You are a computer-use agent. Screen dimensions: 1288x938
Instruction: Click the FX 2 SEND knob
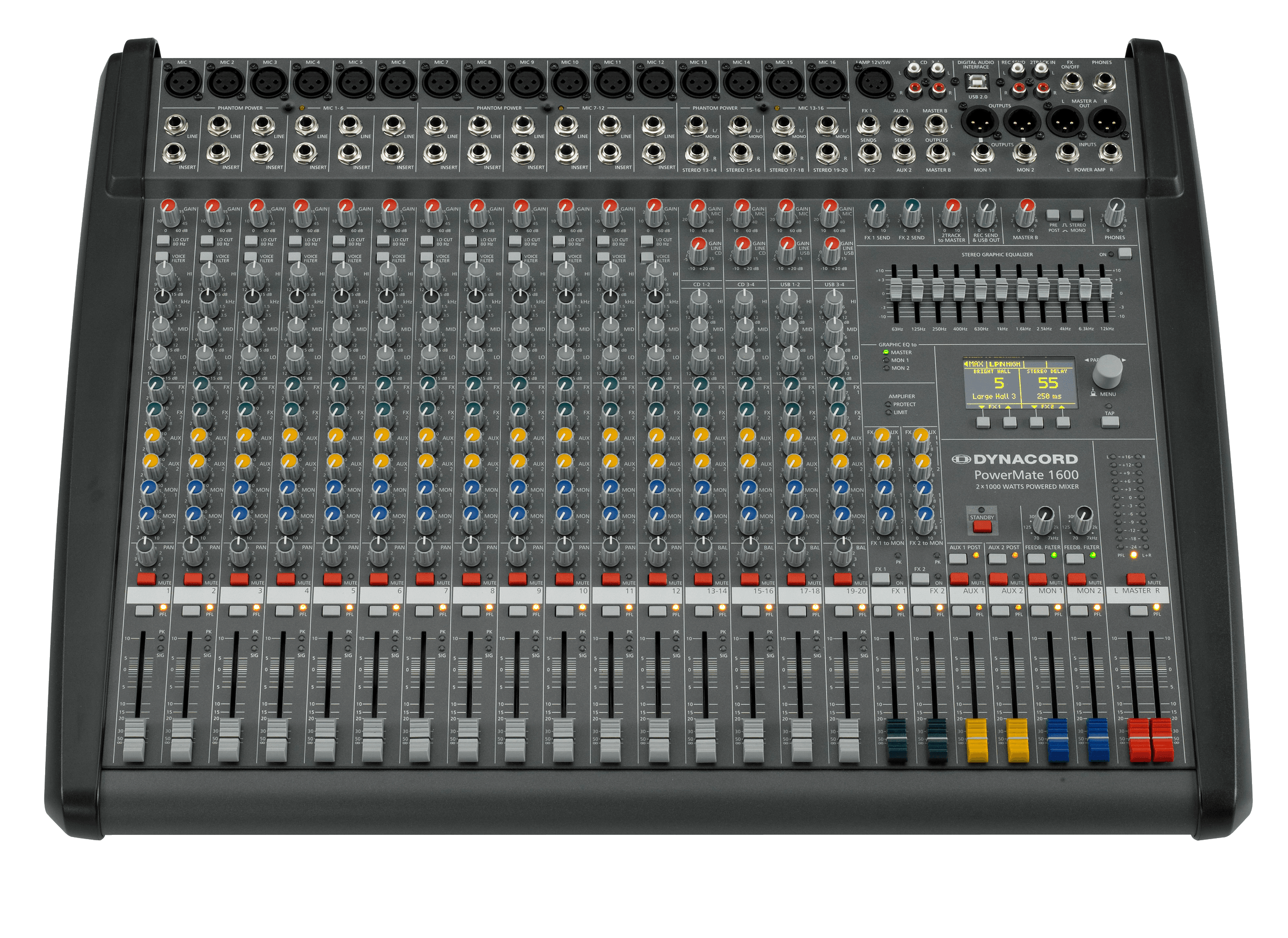tap(912, 213)
